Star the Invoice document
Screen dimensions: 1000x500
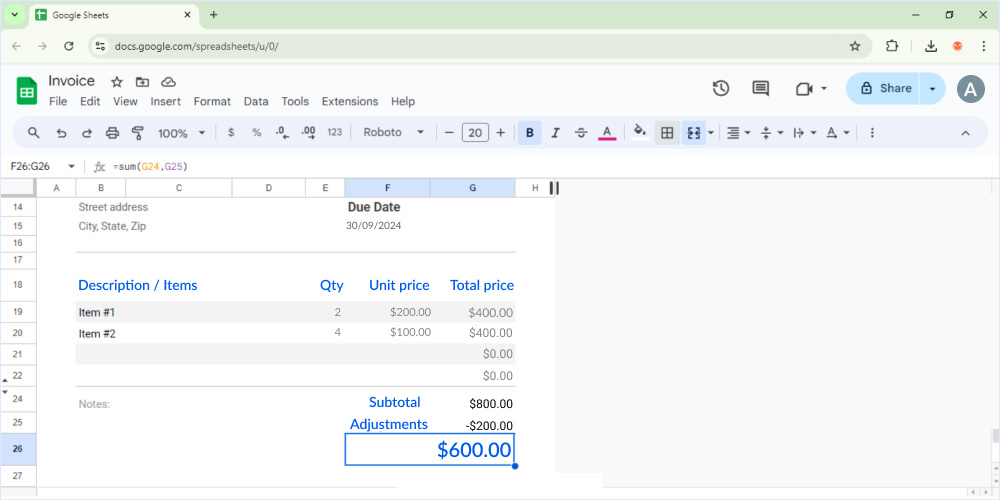point(116,82)
